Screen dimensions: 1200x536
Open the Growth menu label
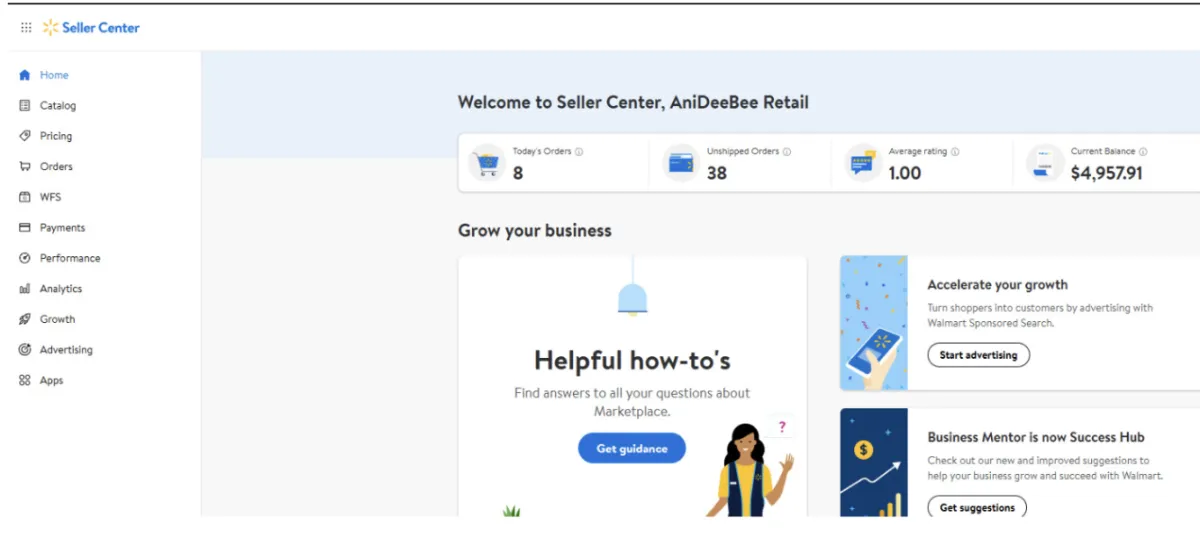pyautogui.click(x=57, y=319)
